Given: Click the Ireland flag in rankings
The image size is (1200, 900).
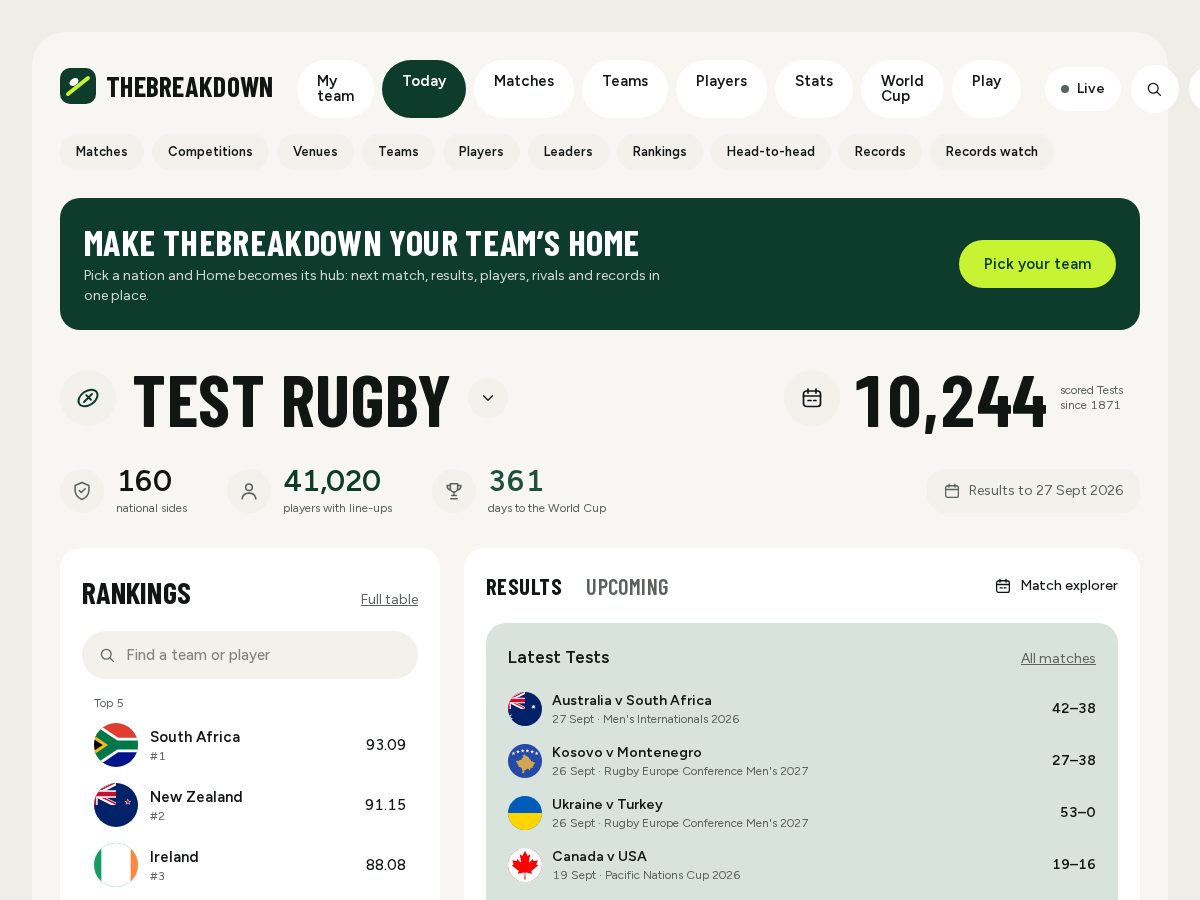Looking at the screenshot, I should pos(116,865).
